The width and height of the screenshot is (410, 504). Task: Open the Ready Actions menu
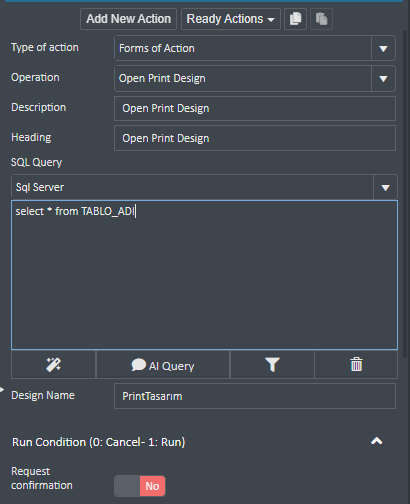click(231, 19)
